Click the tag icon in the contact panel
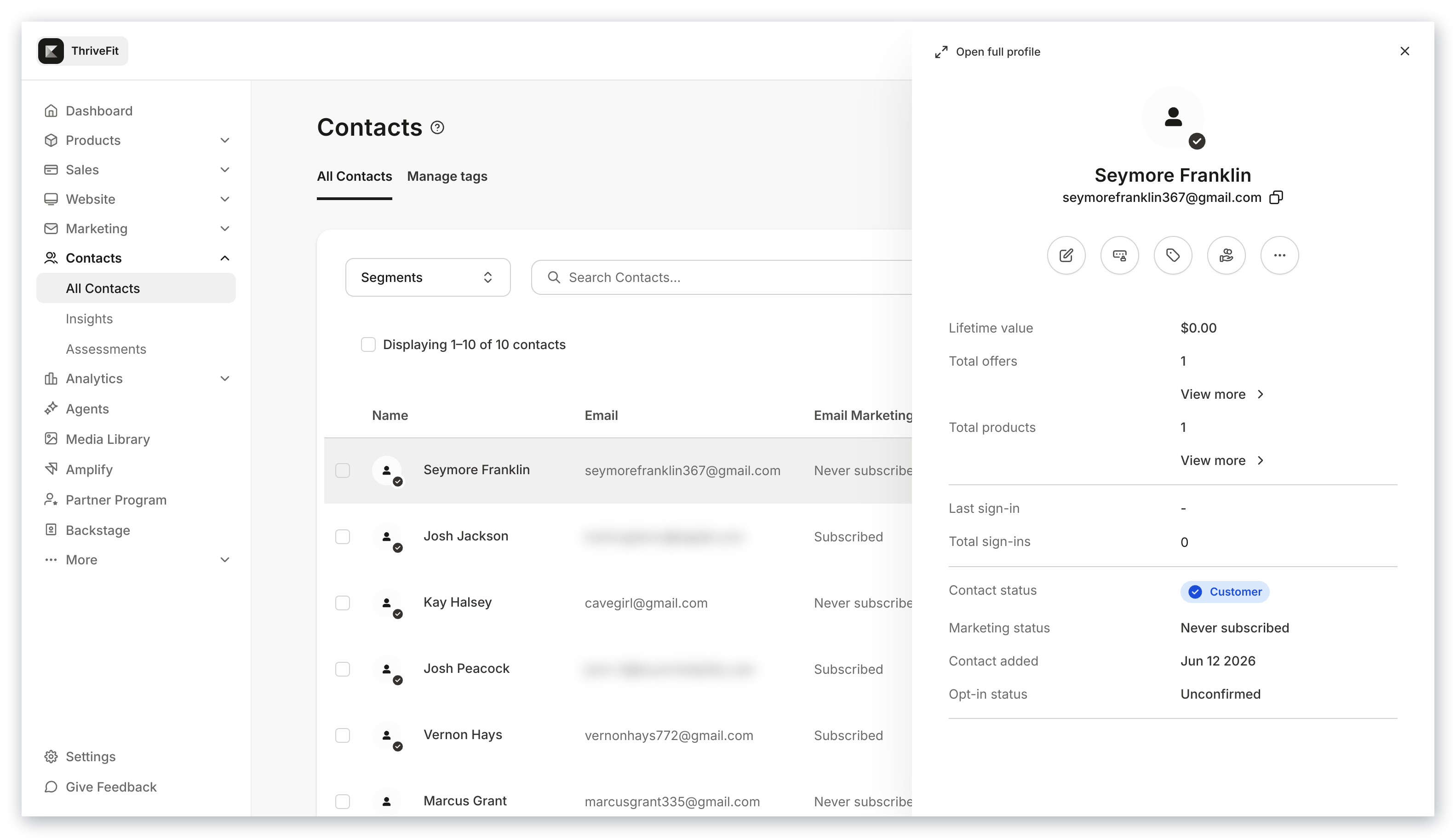1456x838 pixels. click(1173, 255)
